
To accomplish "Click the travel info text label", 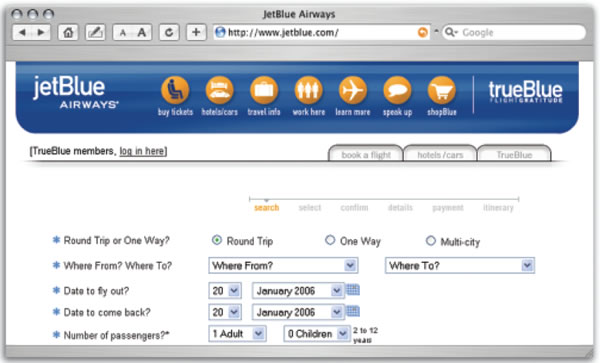I will pyautogui.click(x=264, y=112).
